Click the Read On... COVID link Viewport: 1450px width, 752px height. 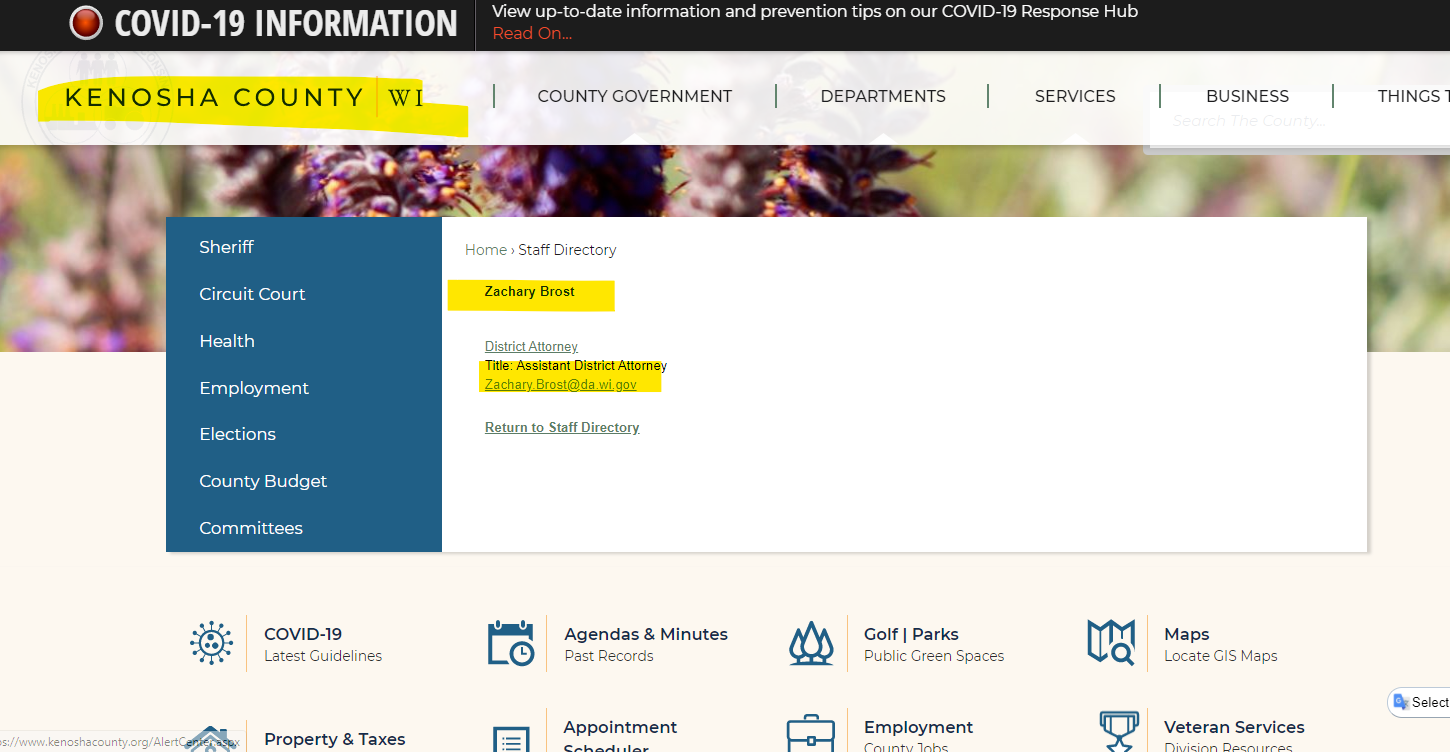click(532, 33)
